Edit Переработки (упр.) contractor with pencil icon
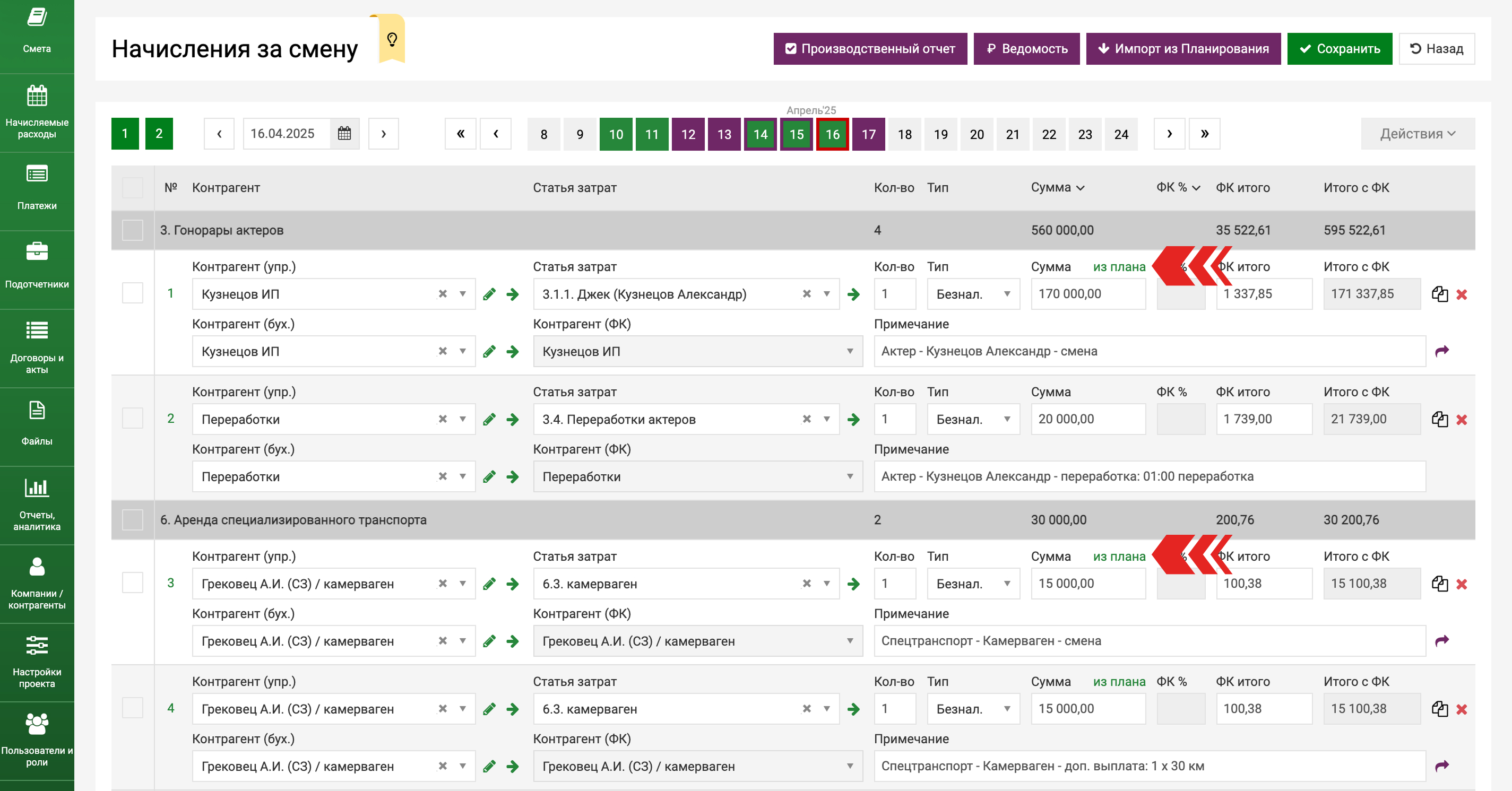The width and height of the screenshot is (1512, 791). (489, 420)
